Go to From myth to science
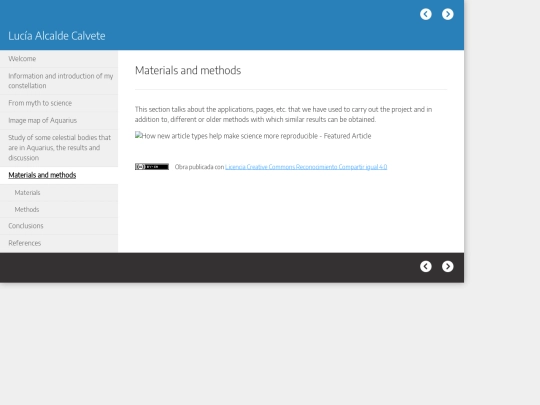This screenshot has width=540, height=405. pos(59,103)
